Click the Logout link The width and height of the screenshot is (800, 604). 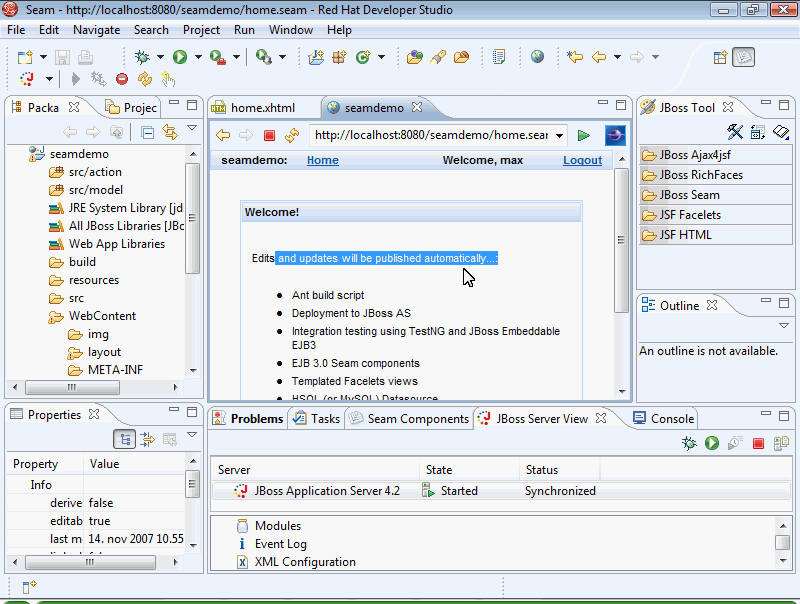582,160
